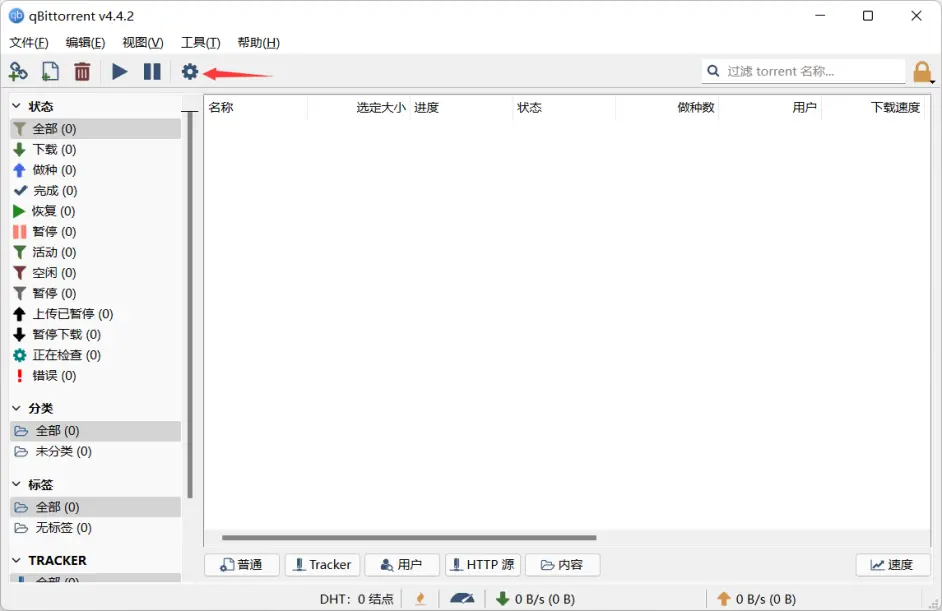Select the 下载 (0) status filter

[x=96, y=149]
